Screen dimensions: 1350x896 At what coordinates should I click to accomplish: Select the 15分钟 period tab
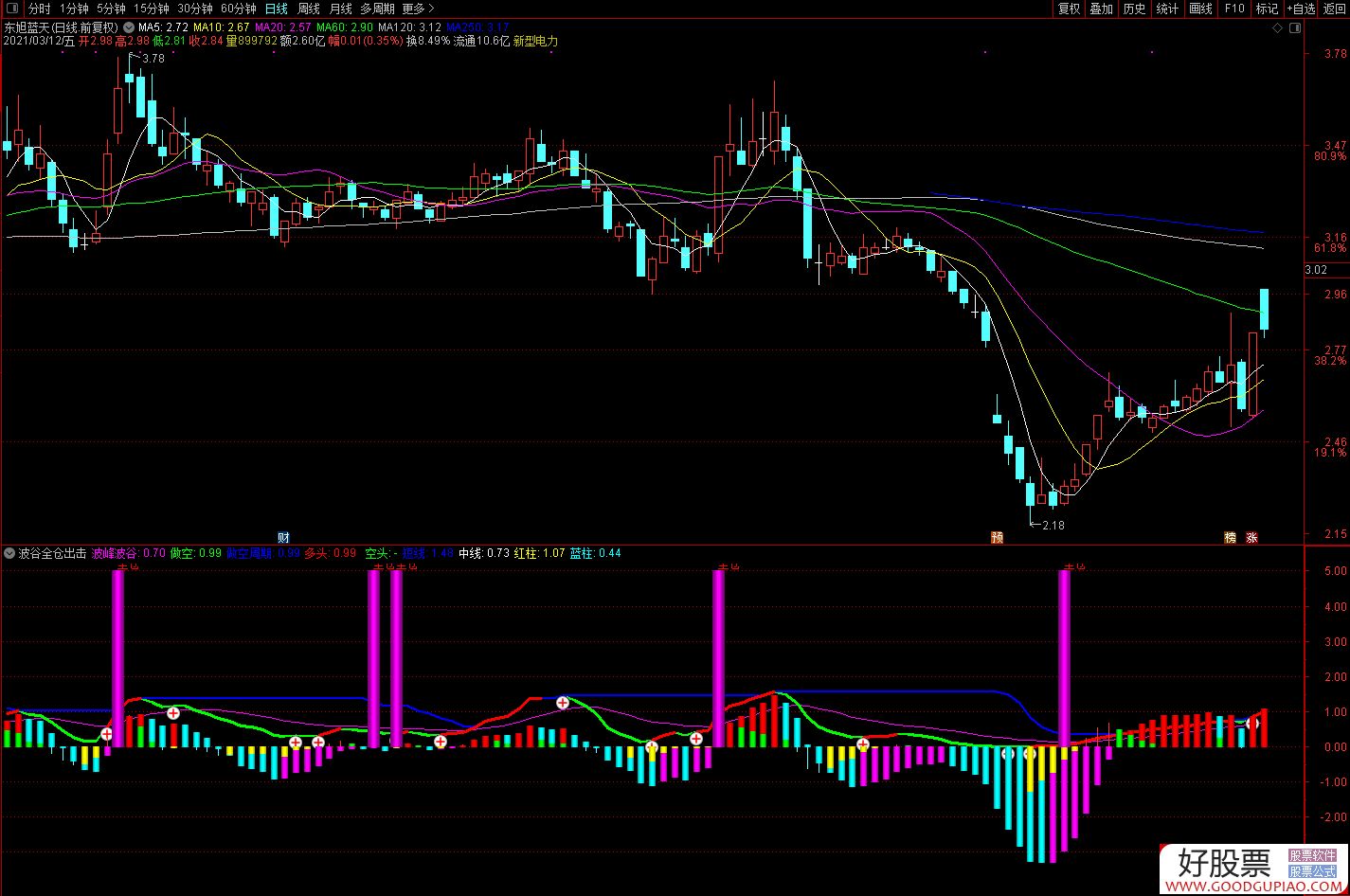point(152,9)
